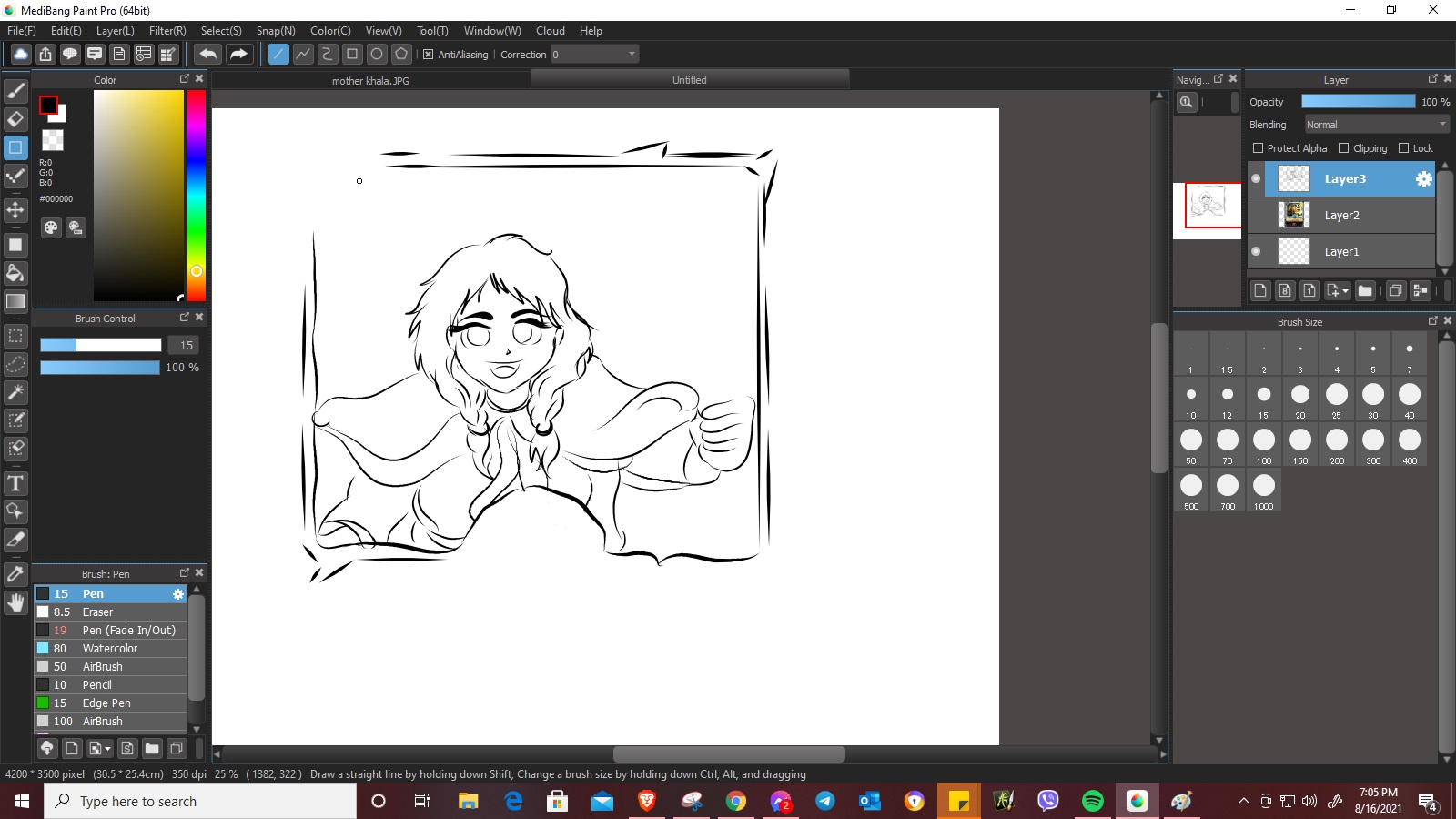The height and width of the screenshot is (819, 1456).
Task: Choose rectangle shape drawing mode
Action: click(352, 54)
